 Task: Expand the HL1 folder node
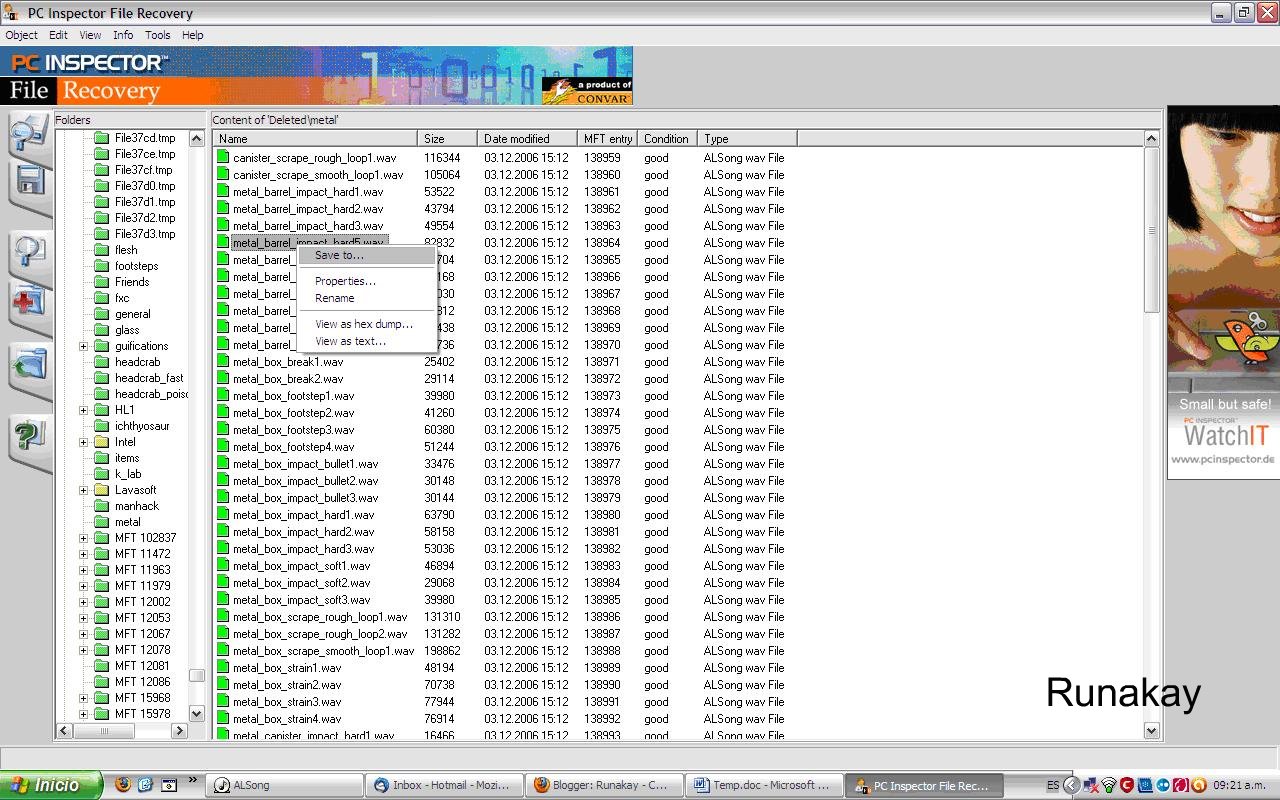point(84,410)
